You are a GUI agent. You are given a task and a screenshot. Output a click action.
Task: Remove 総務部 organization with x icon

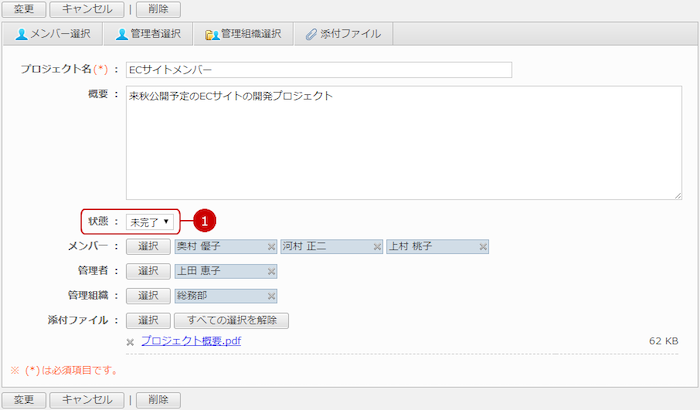pos(271,296)
